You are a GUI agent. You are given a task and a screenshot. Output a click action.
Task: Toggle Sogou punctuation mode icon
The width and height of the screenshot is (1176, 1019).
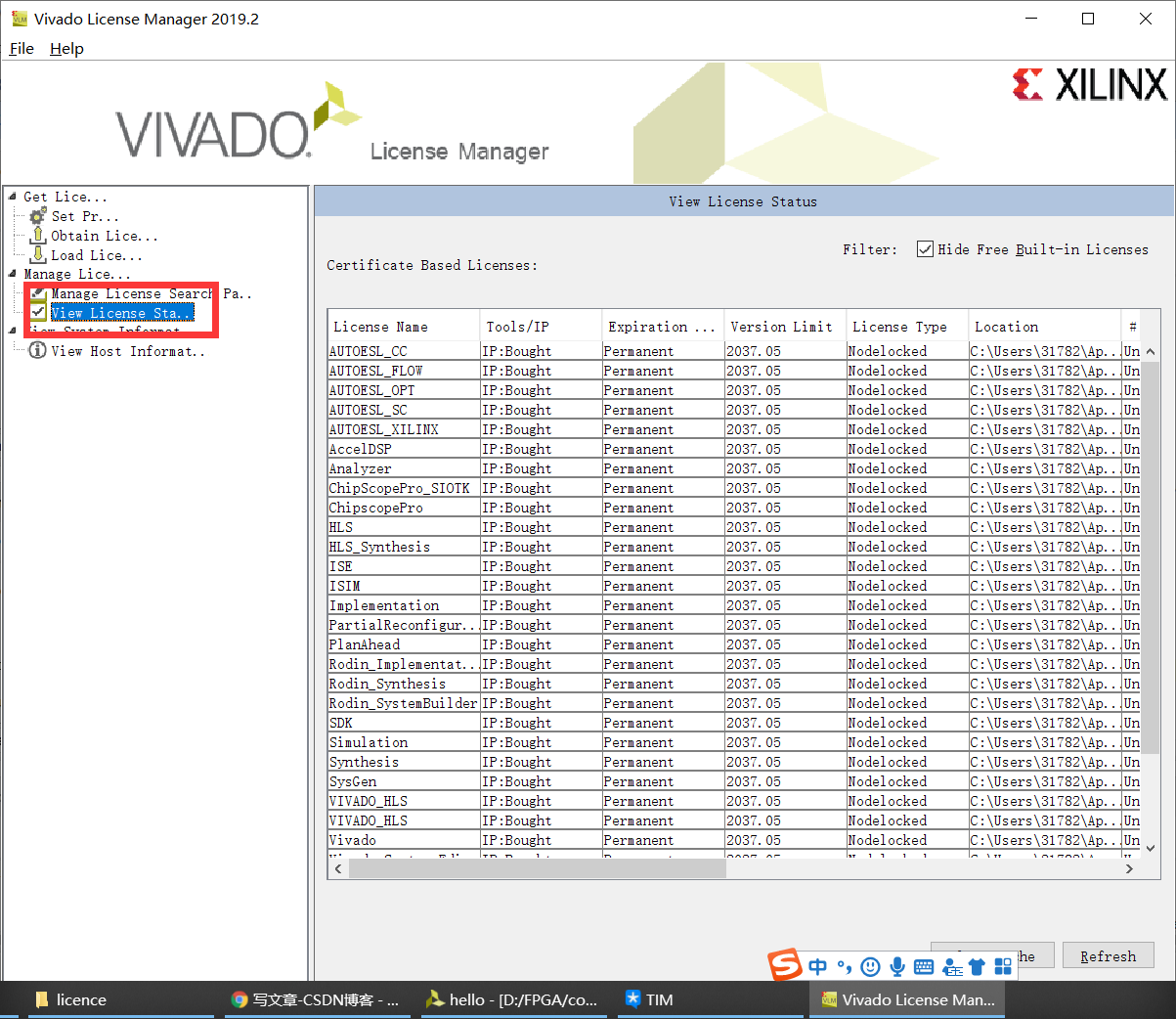pos(844,966)
